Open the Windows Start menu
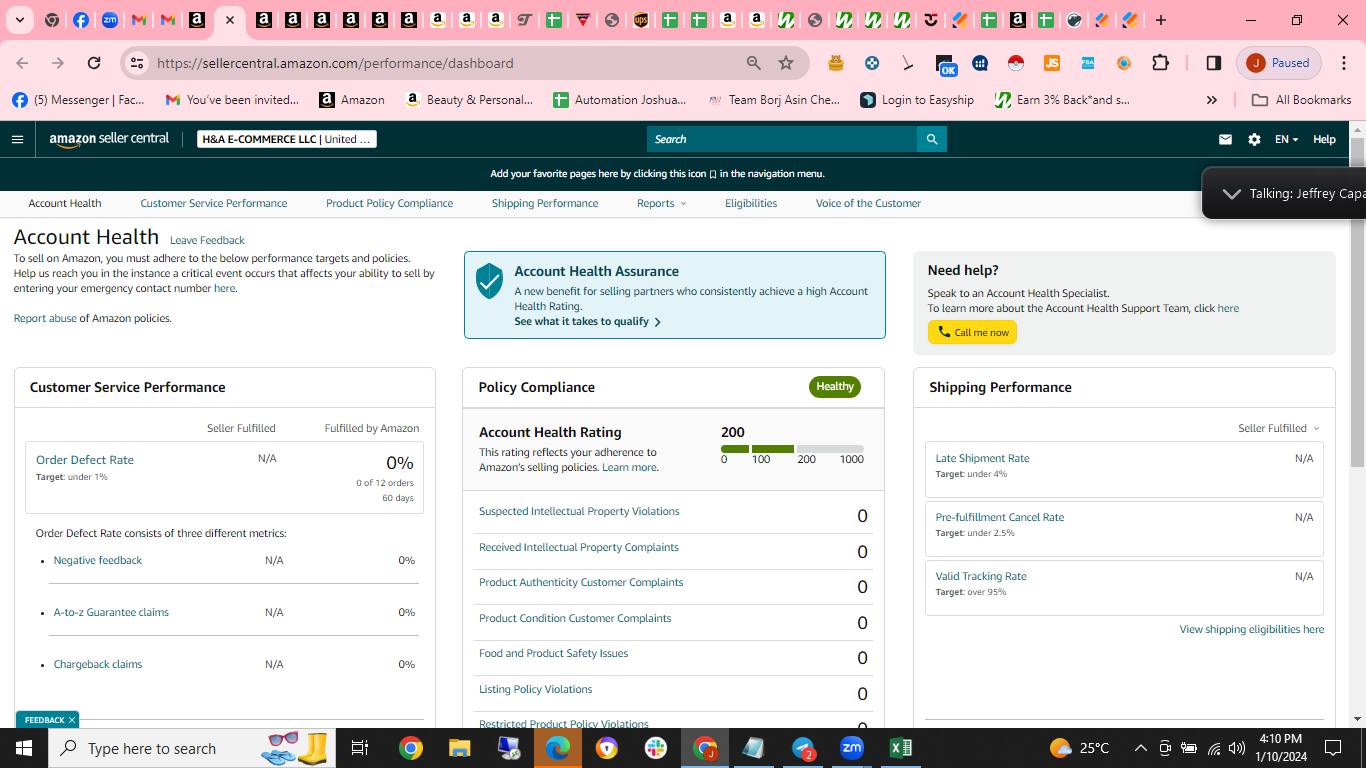This screenshot has height=768, width=1366. [x=24, y=748]
